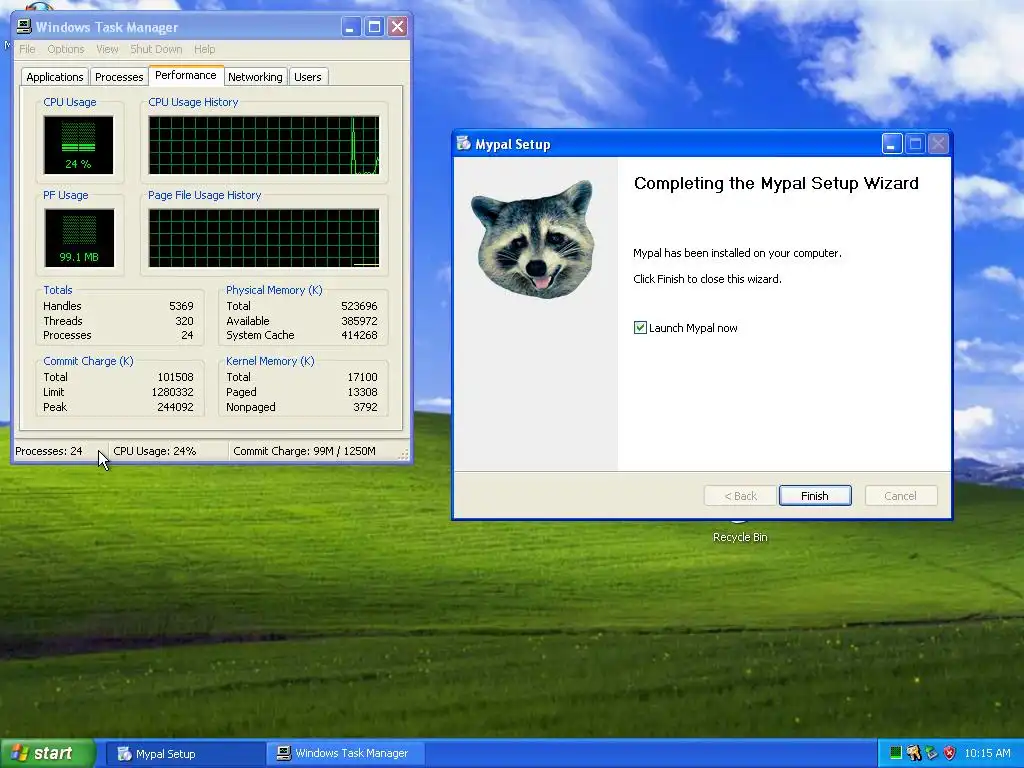Screen dimensions: 1024x768
Task: Click the Task Manager title bar icon
Action: 24,27
